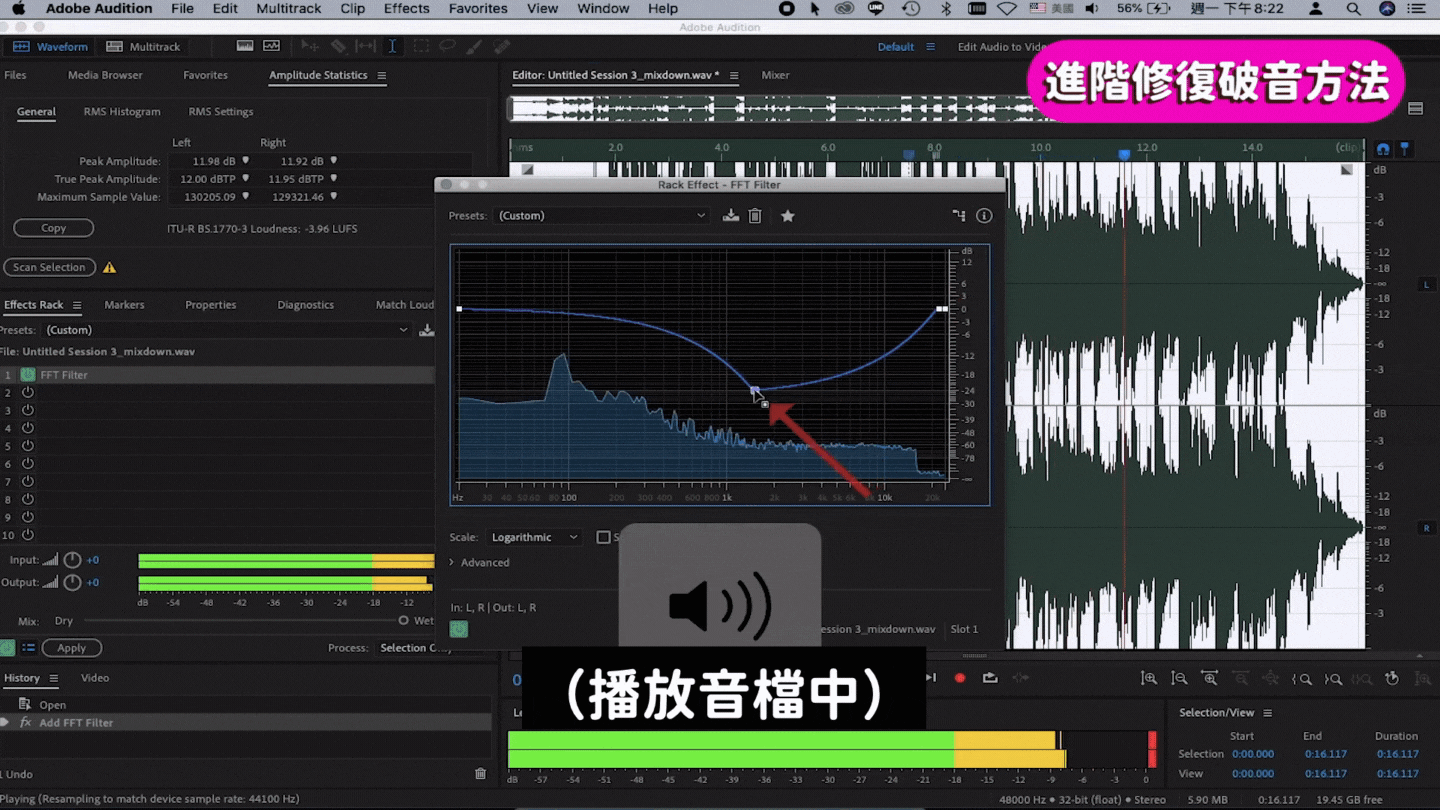Open the Multitrack menu in menu bar
Screen dimensions: 1440x810
coord(289,9)
